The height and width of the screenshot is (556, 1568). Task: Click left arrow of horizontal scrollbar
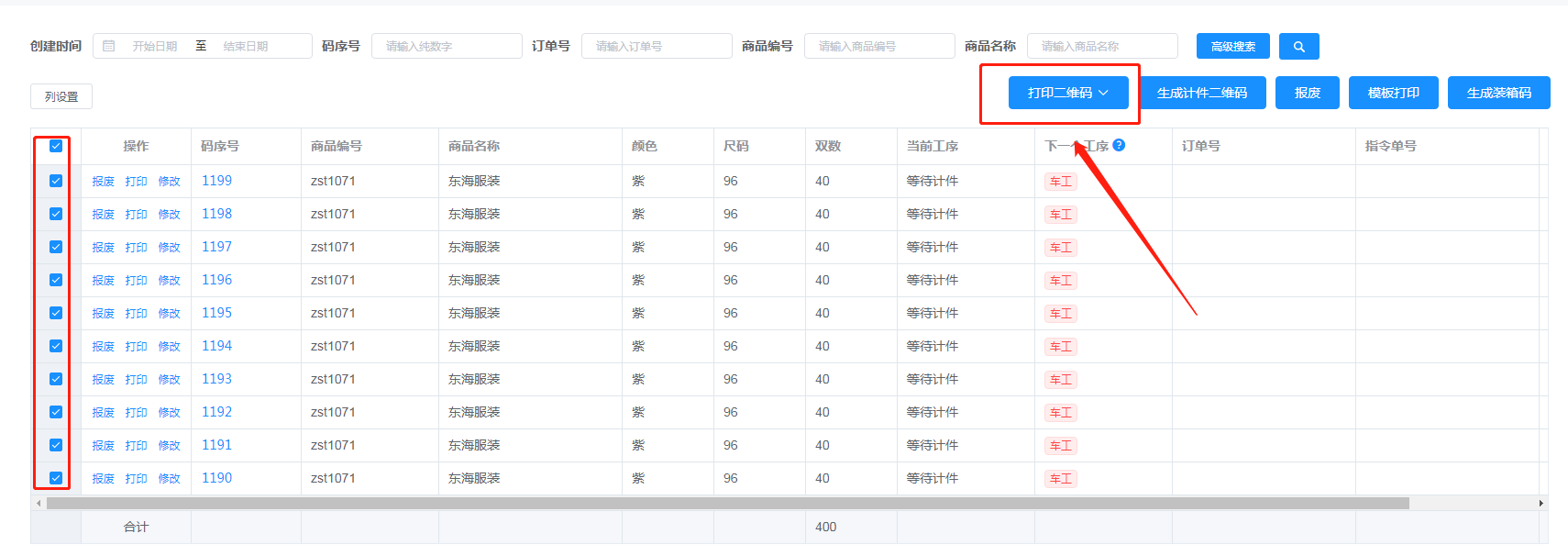tap(38, 503)
